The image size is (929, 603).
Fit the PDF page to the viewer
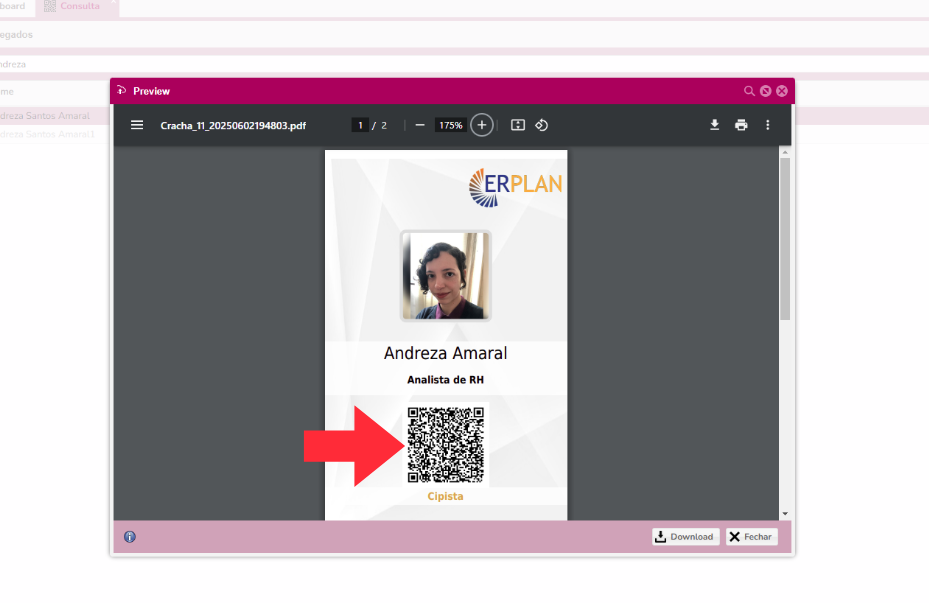pos(518,125)
